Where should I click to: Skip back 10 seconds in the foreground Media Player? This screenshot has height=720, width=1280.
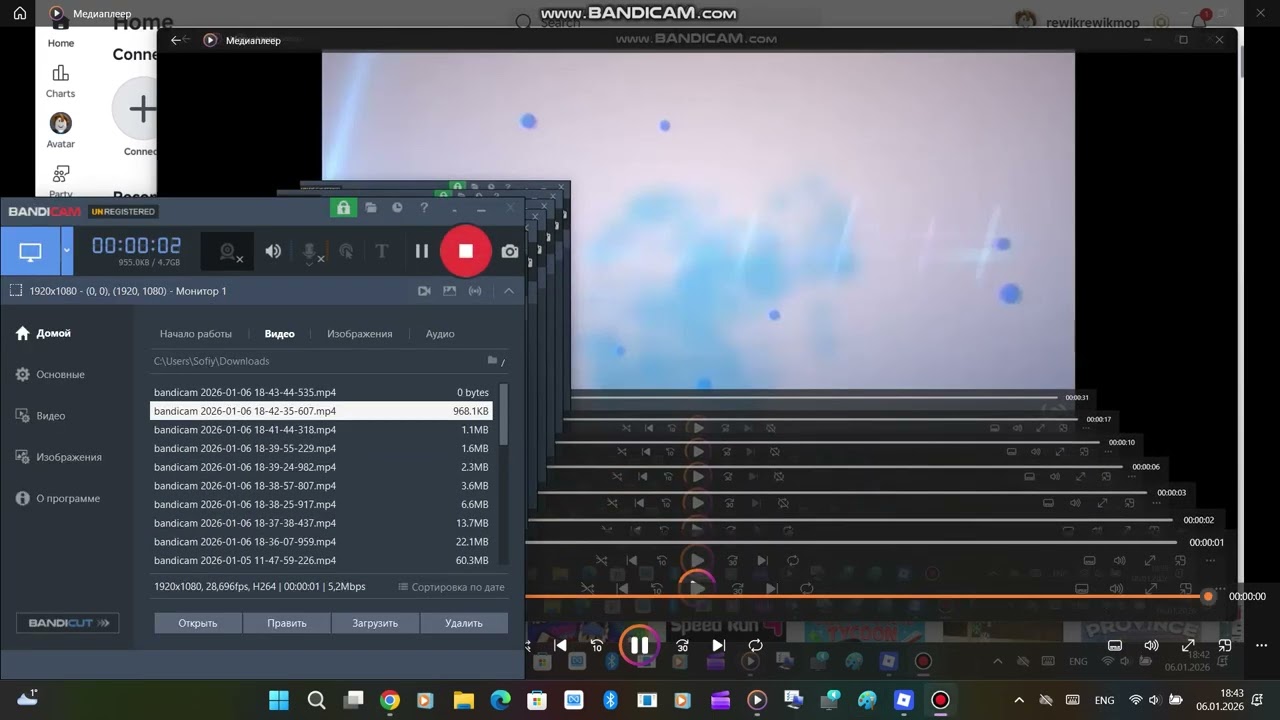tap(597, 645)
